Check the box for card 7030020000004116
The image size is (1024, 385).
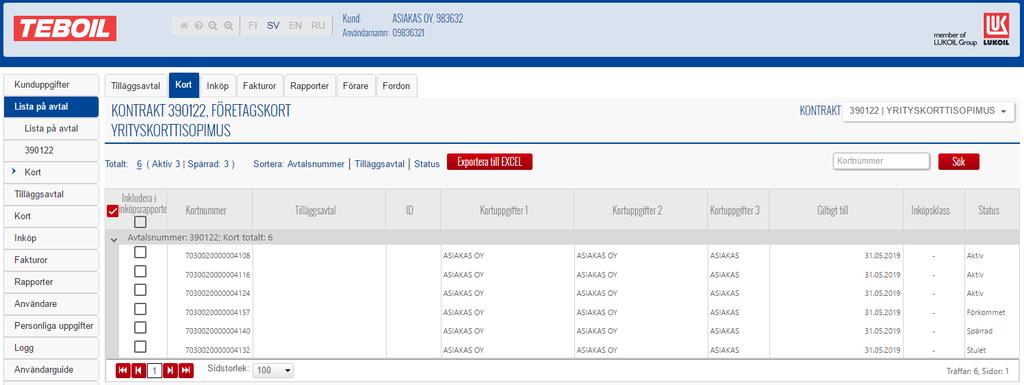pos(140,271)
